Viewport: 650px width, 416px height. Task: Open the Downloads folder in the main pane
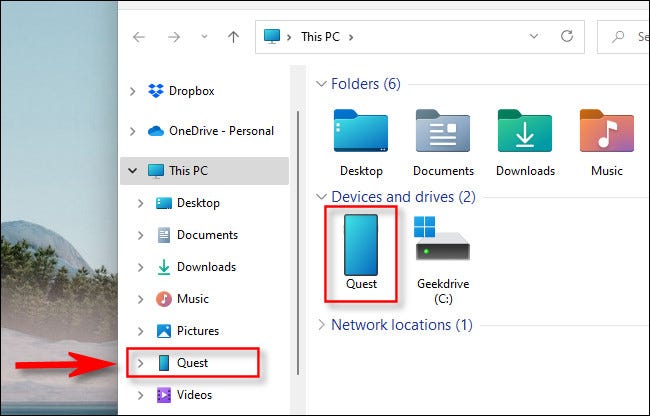(x=524, y=142)
